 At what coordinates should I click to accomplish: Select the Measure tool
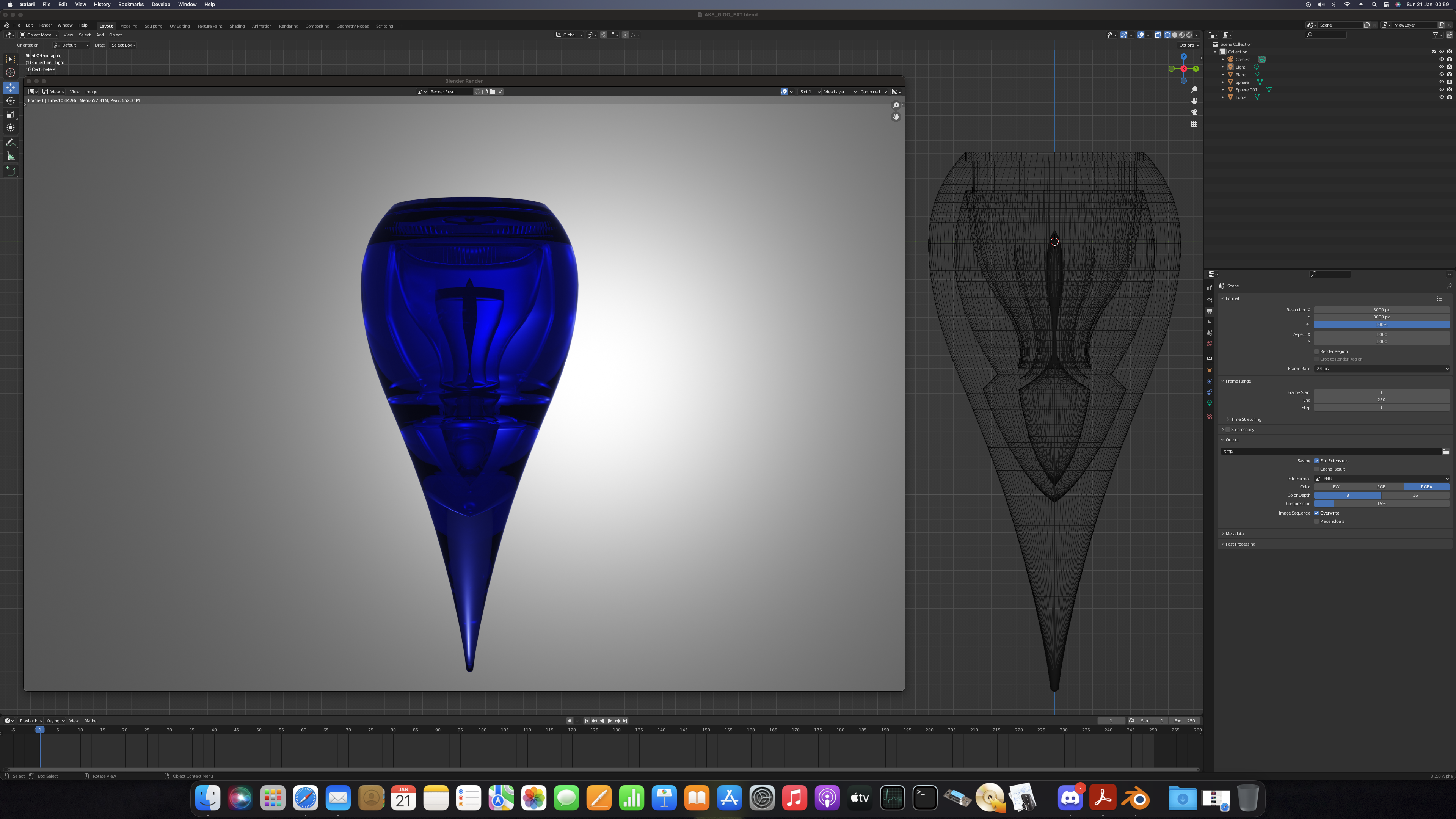click(x=11, y=157)
